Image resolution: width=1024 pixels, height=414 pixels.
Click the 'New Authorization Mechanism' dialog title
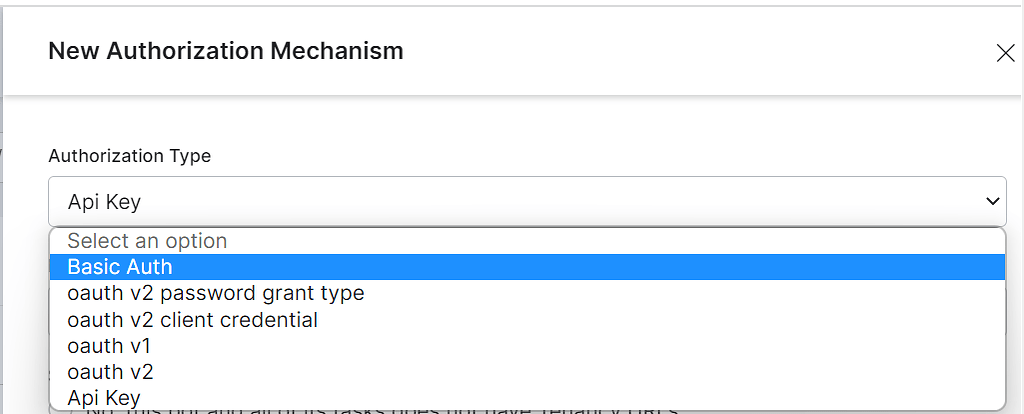pos(226,50)
